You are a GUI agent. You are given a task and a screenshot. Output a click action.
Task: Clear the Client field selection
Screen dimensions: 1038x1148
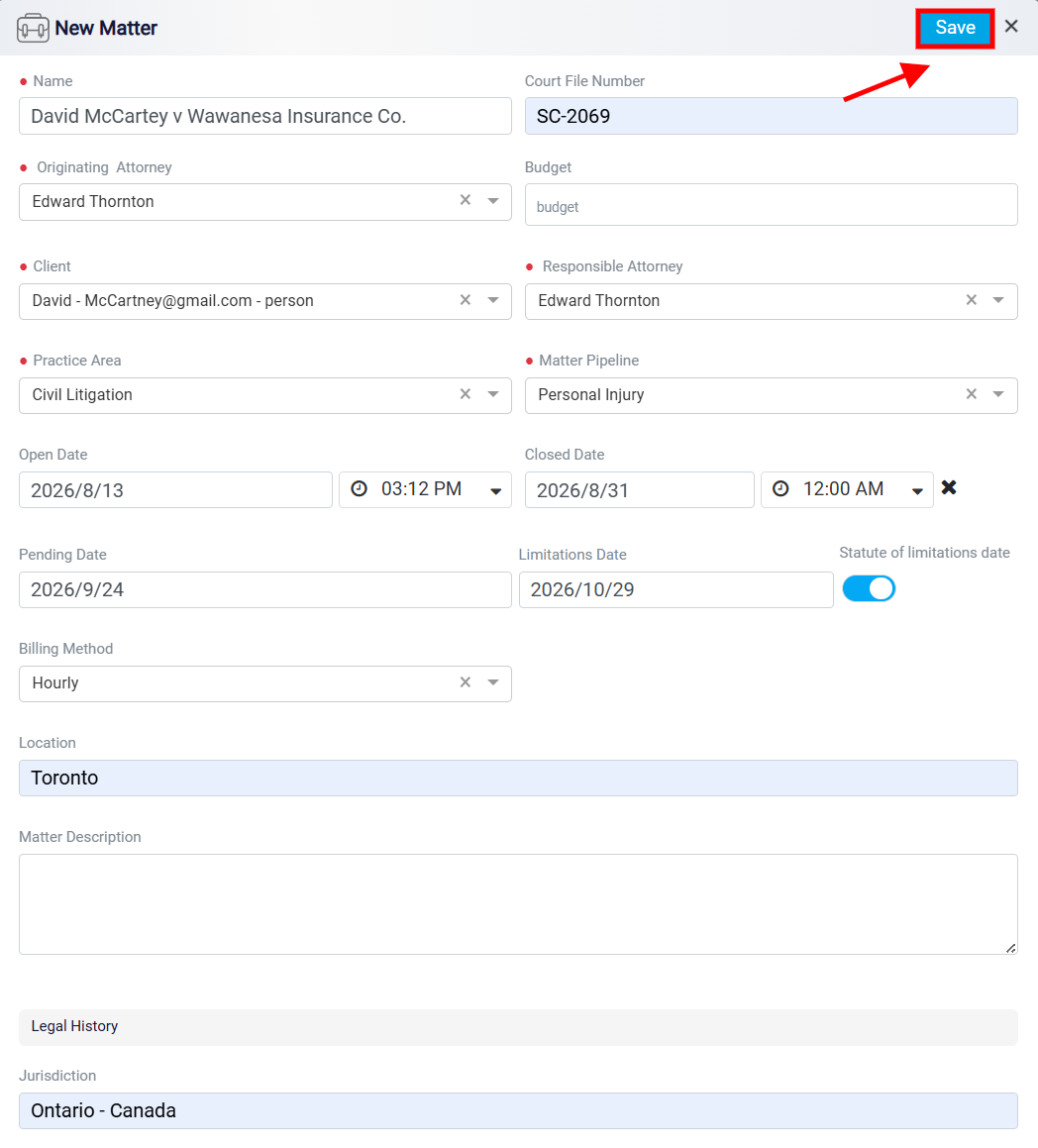click(x=465, y=299)
